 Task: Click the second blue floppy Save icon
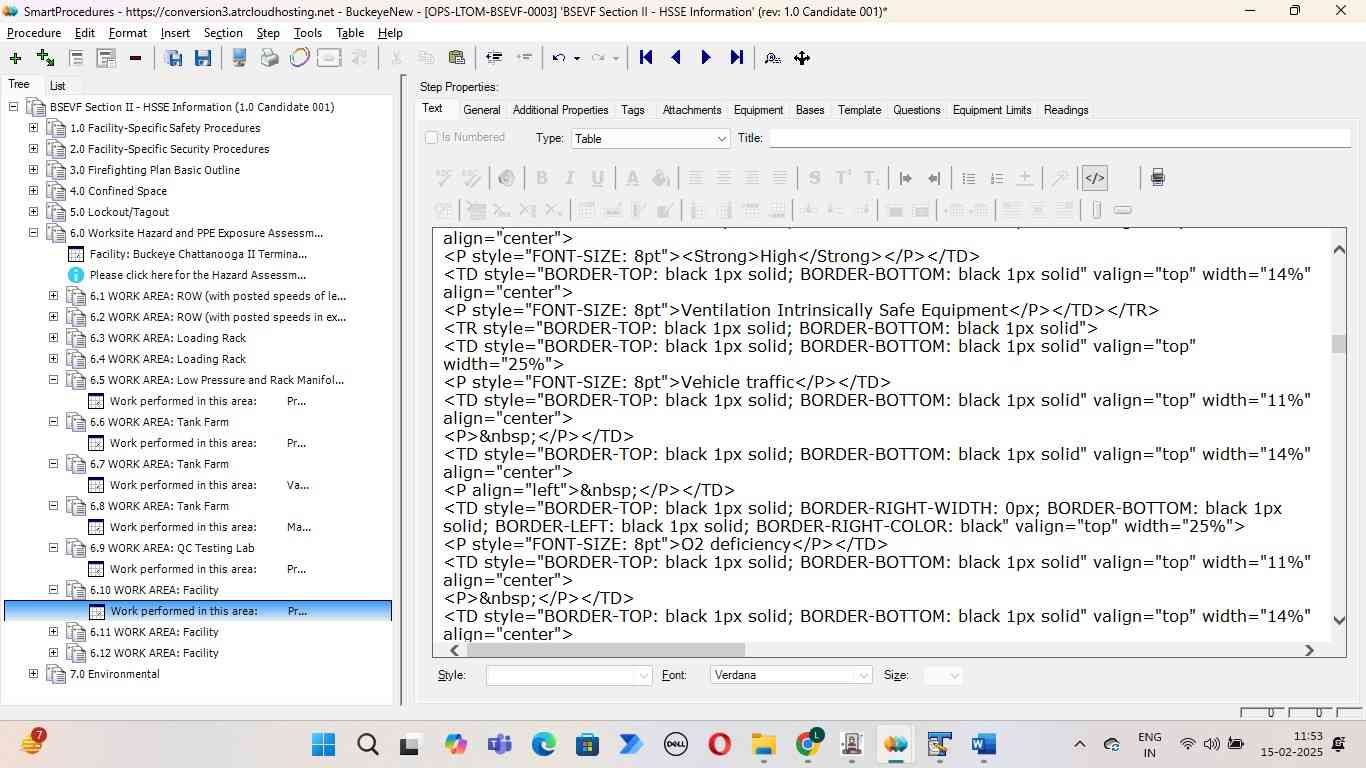[x=203, y=58]
